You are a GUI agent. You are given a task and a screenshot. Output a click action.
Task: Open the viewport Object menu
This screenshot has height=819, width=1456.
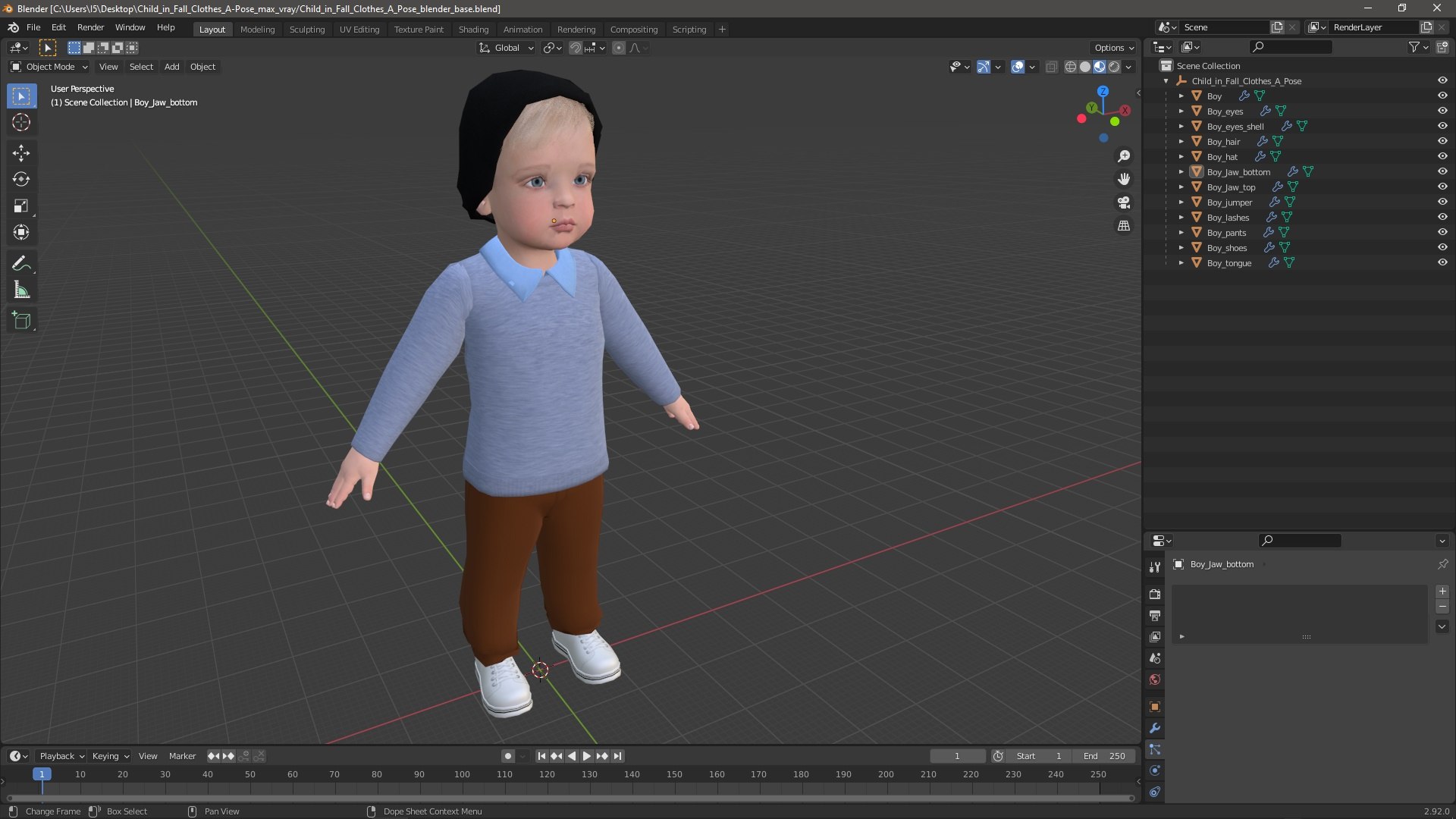click(202, 67)
